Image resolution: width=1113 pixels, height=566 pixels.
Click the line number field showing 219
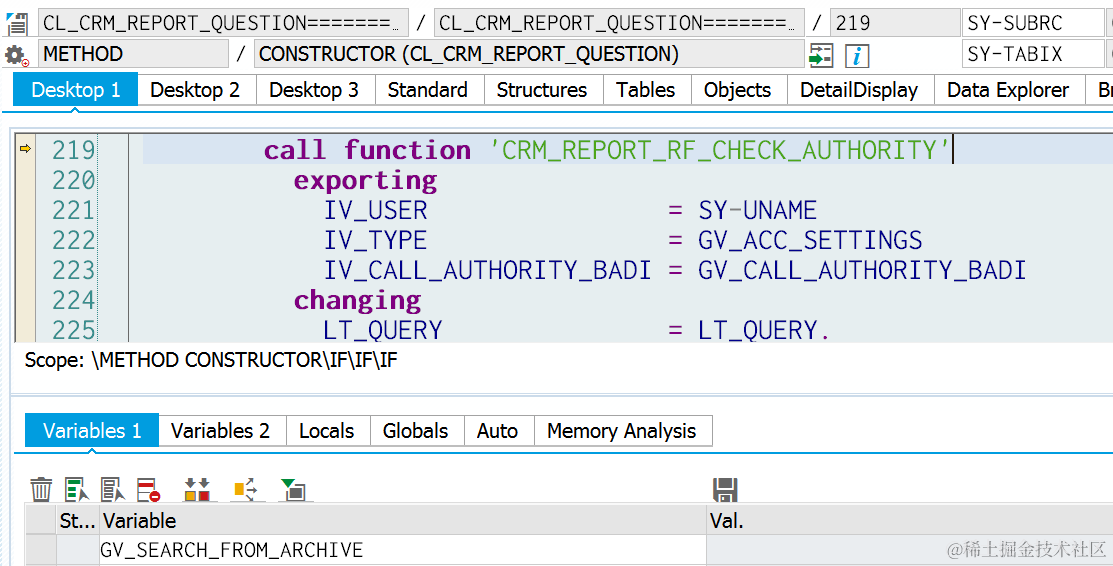(x=894, y=23)
